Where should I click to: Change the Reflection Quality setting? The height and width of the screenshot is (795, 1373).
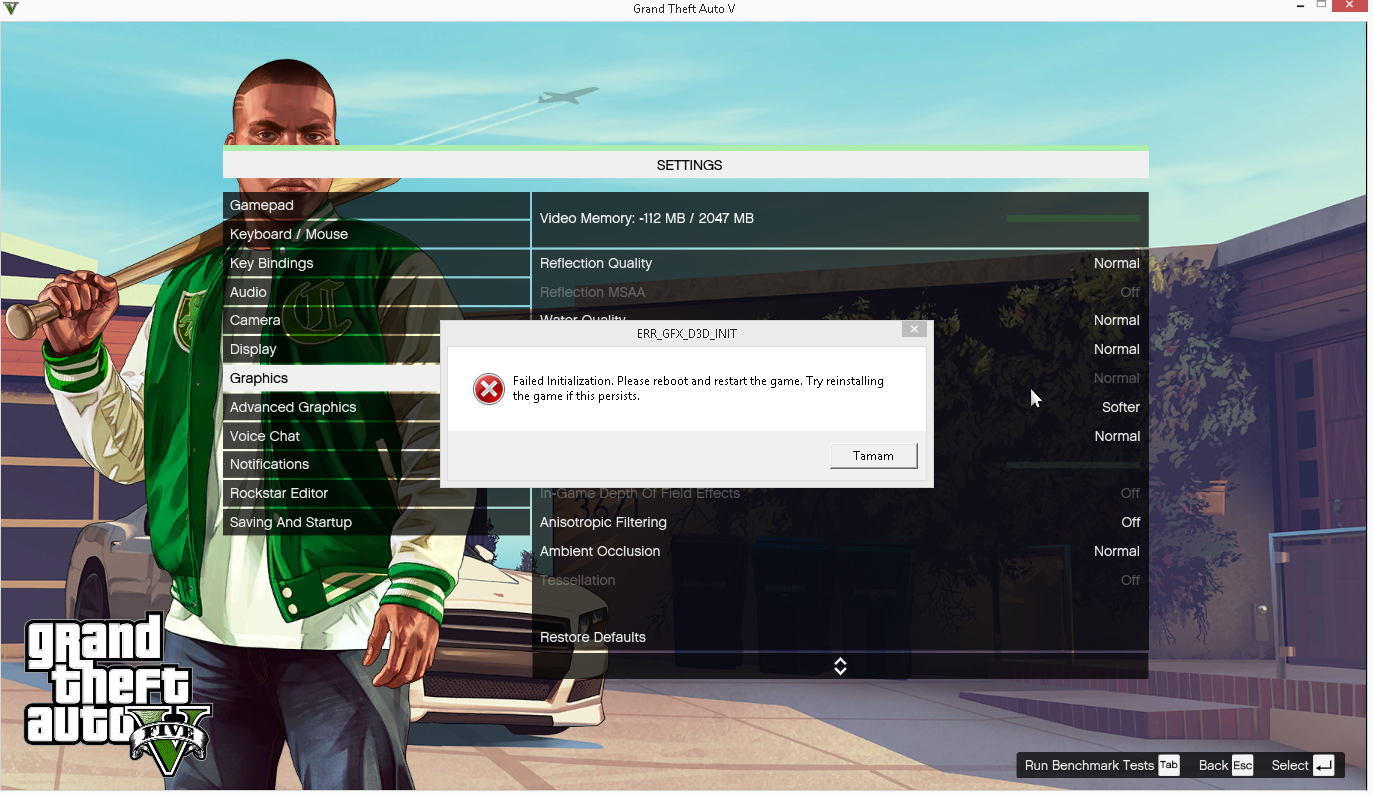pyautogui.click(x=840, y=263)
